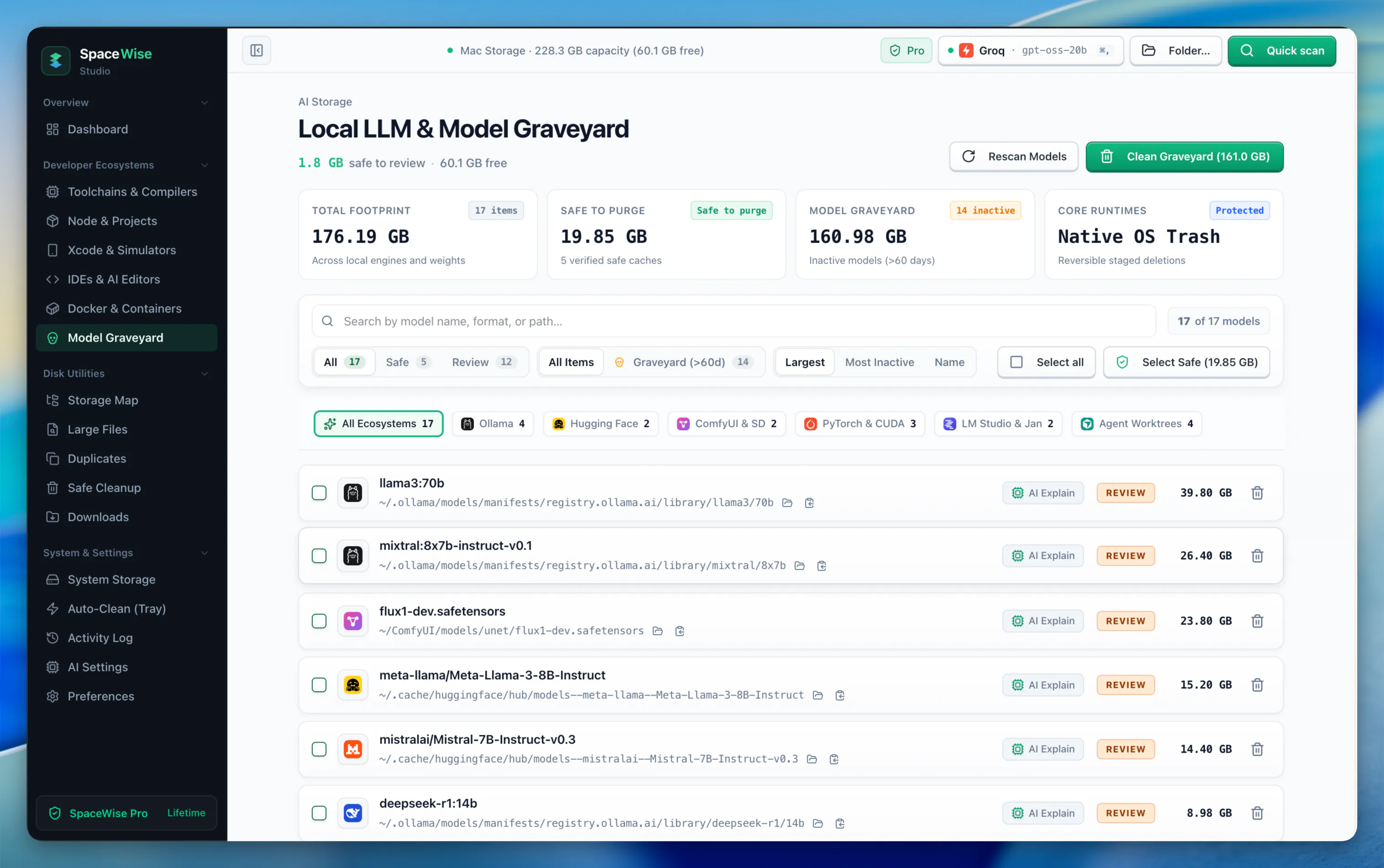
Task: Click trash icon for flux1-dev.safetensors
Action: tap(1257, 621)
